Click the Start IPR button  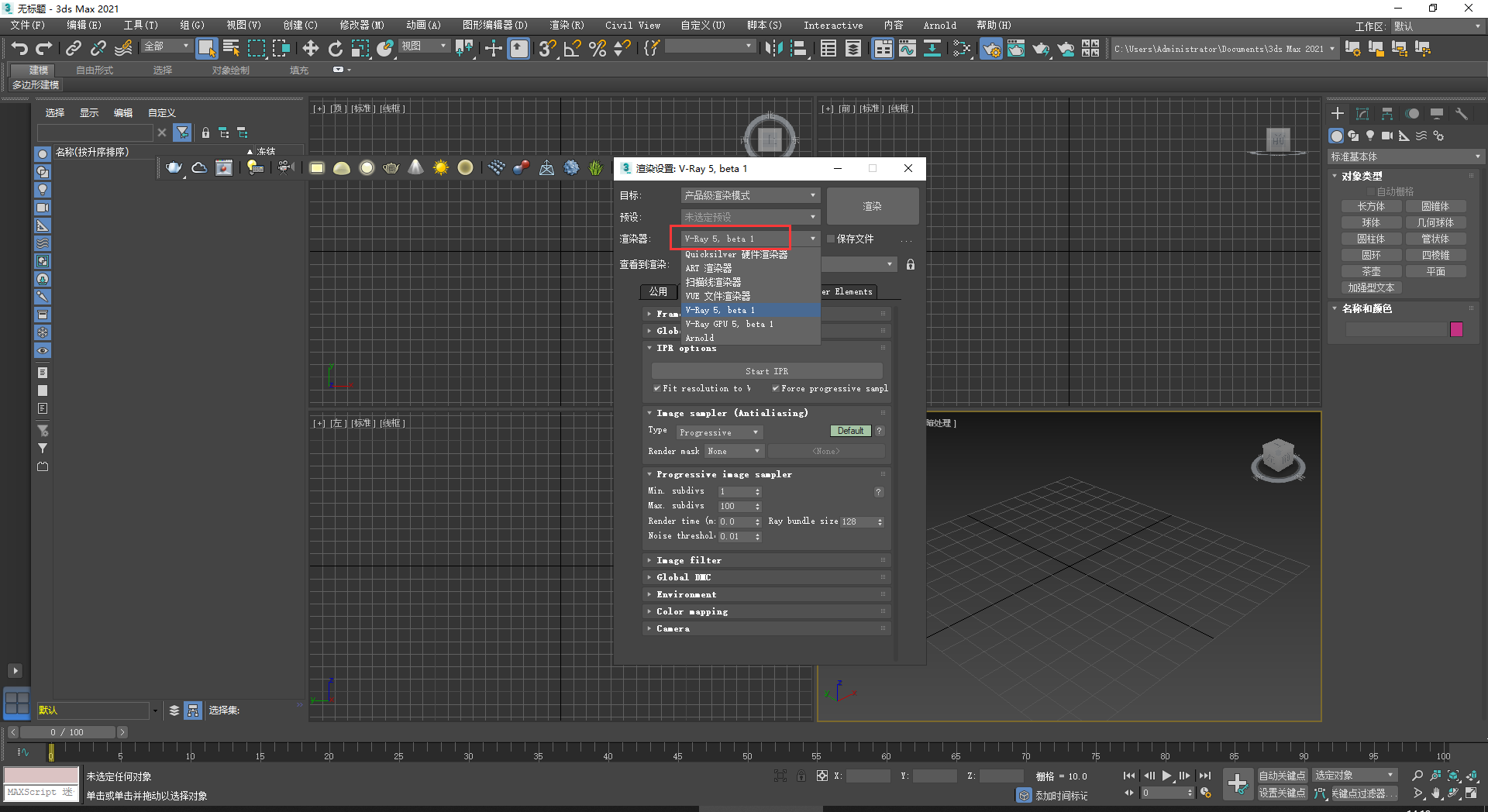click(x=766, y=371)
